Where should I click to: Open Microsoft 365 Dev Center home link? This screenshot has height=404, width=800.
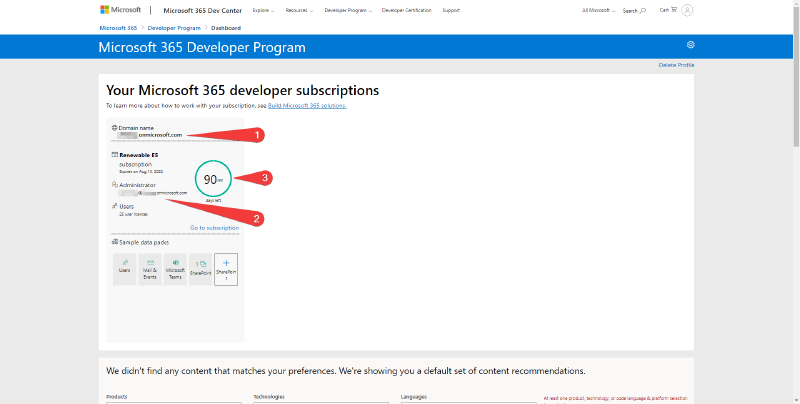pyautogui.click(x=203, y=10)
